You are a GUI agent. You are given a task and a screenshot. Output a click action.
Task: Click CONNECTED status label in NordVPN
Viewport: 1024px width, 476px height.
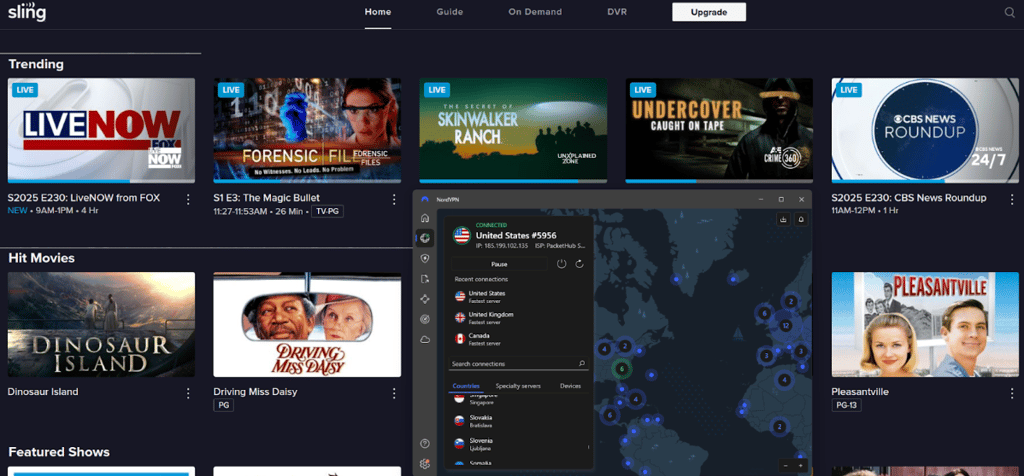tap(491, 225)
